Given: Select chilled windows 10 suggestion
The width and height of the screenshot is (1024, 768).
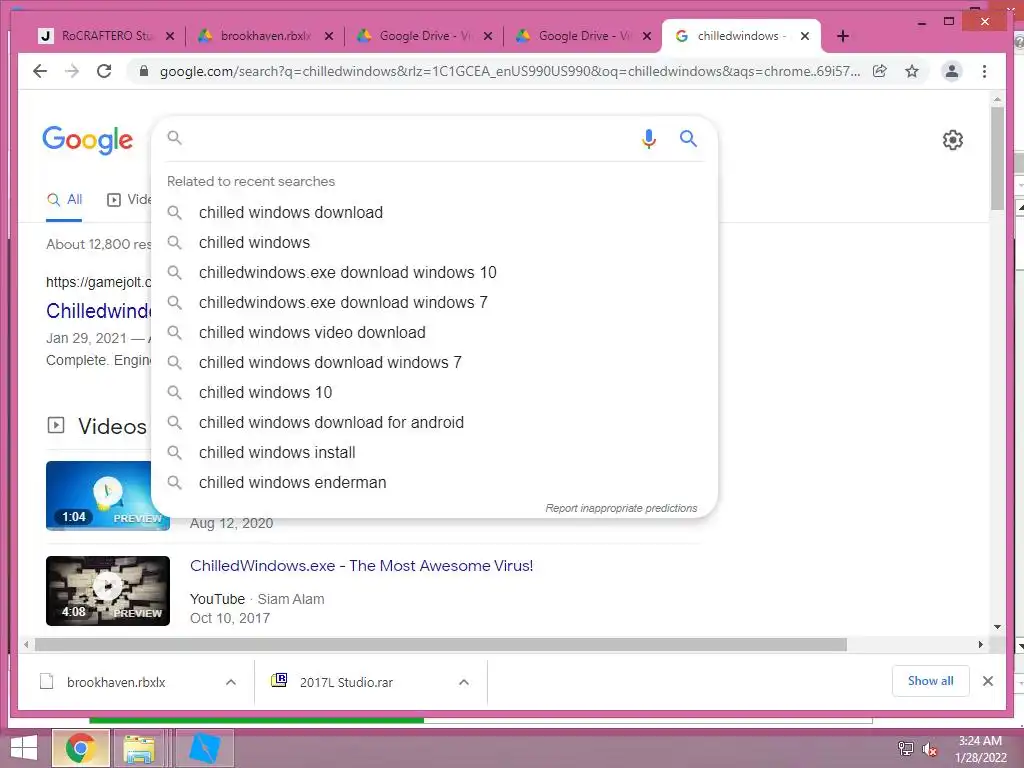Looking at the screenshot, I should tap(434, 392).
